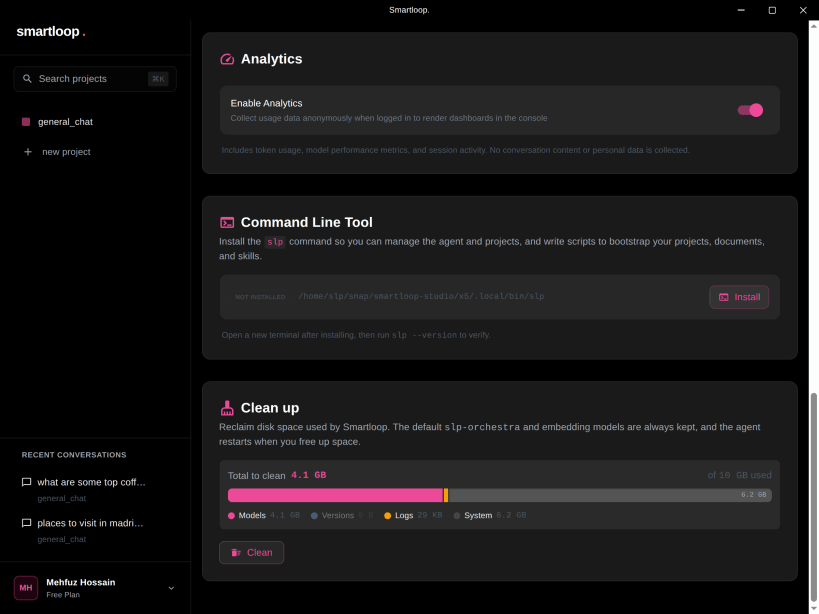Viewport: 819px width, 614px height.
Task: Click the Free Plan label
Action: [63, 595]
